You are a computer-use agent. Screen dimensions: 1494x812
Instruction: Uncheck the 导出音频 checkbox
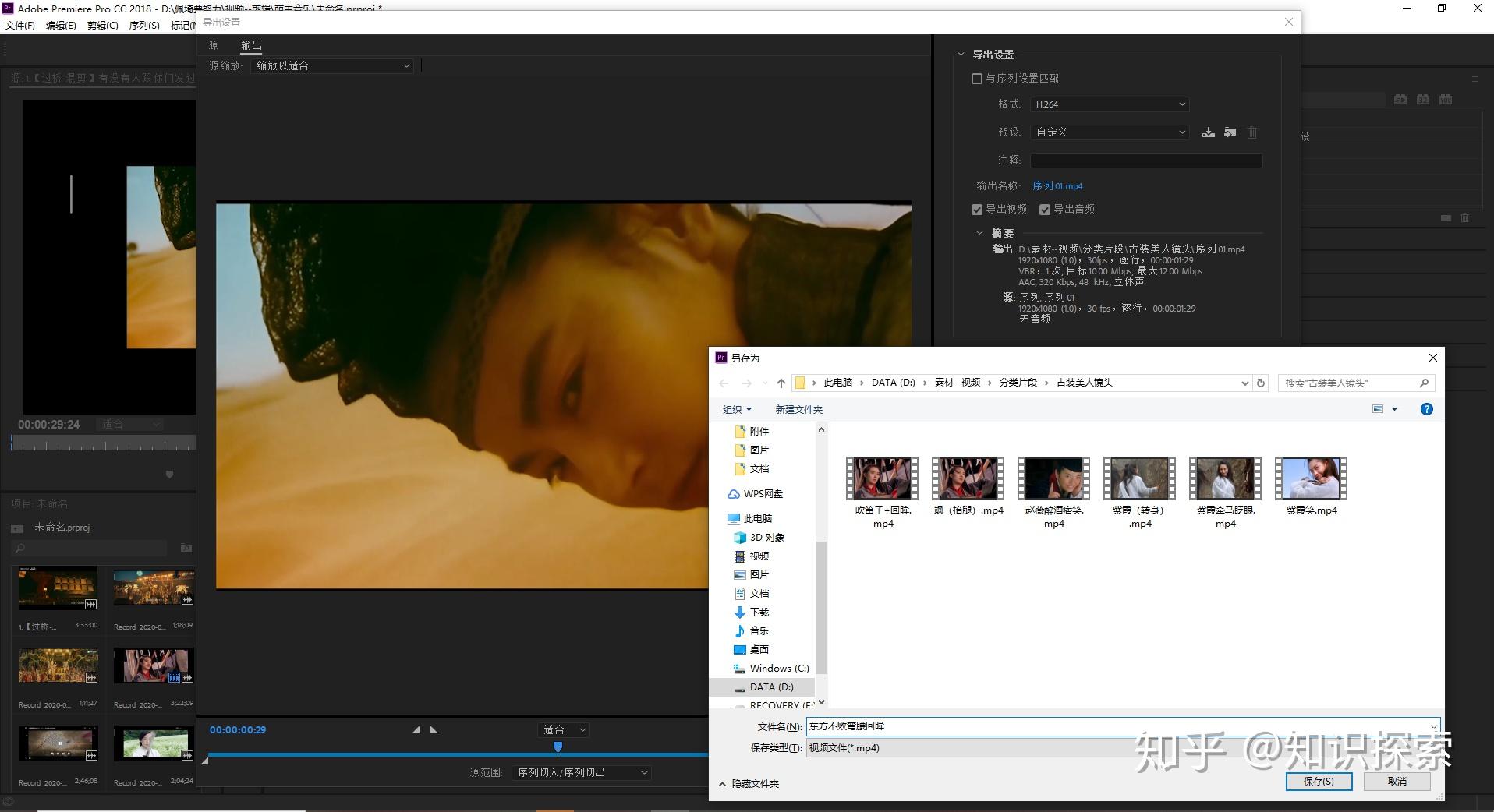click(1044, 210)
